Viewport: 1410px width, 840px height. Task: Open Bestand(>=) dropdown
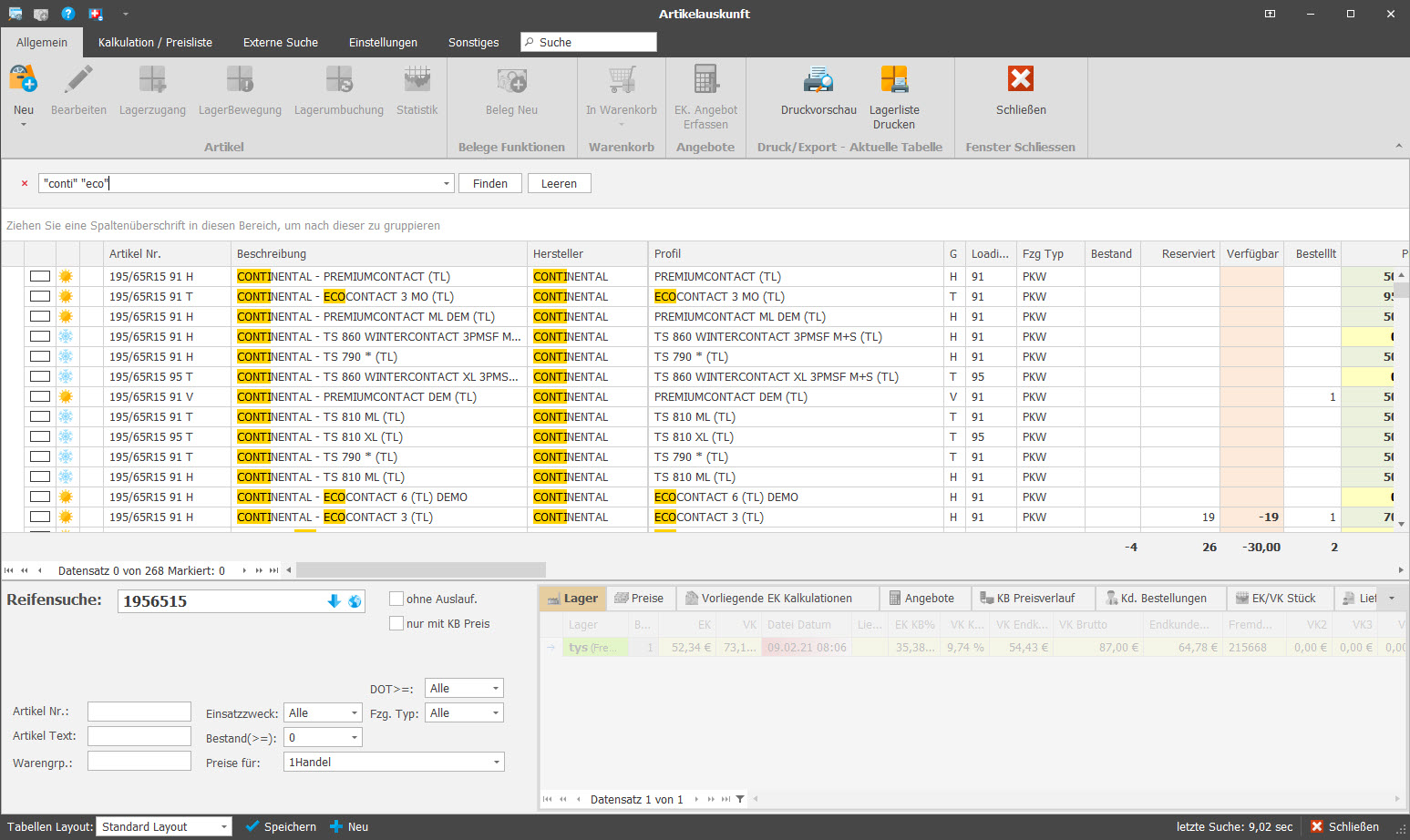click(x=355, y=737)
